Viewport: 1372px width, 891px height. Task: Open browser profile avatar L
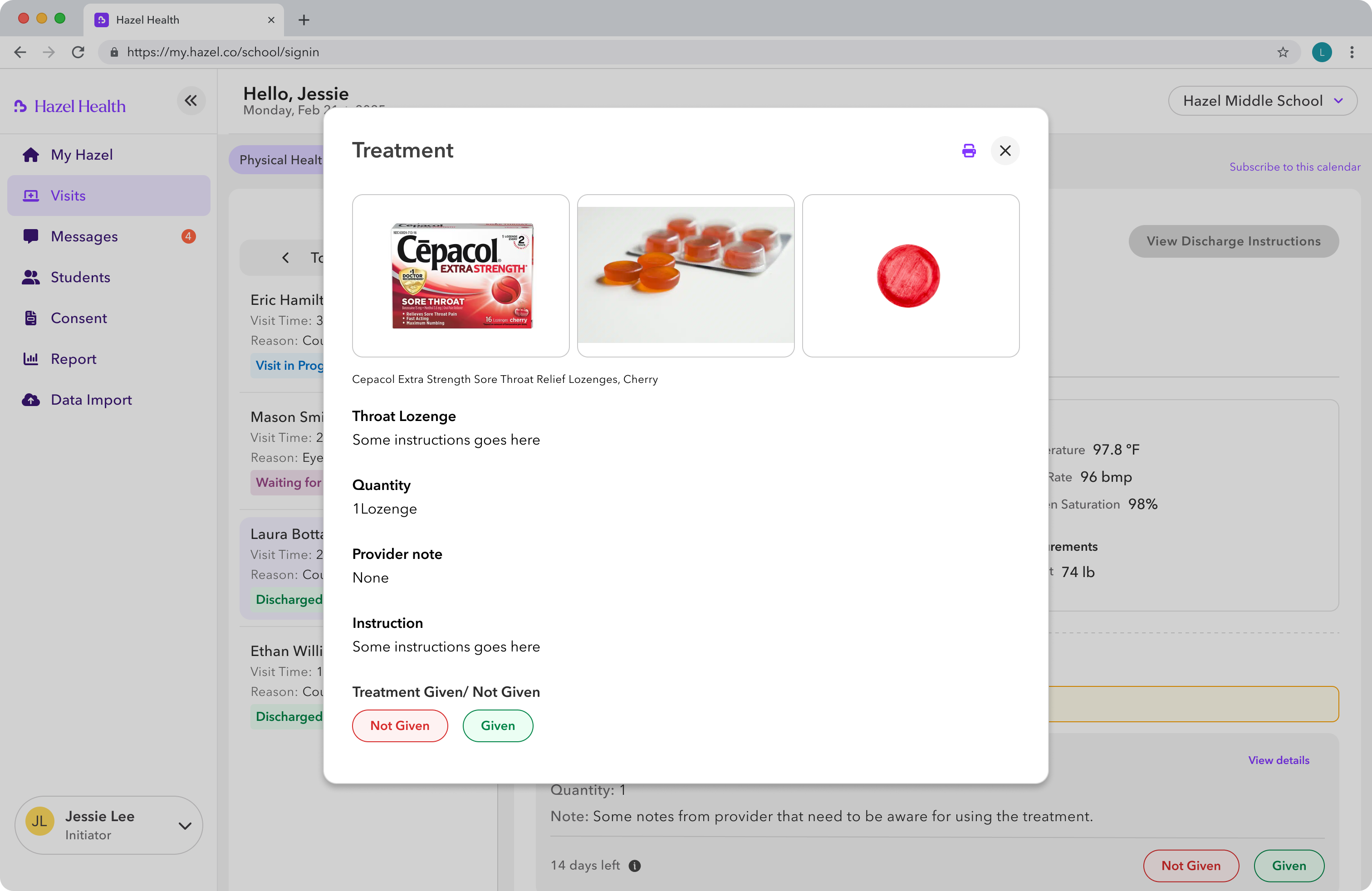[x=1321, y=52]
